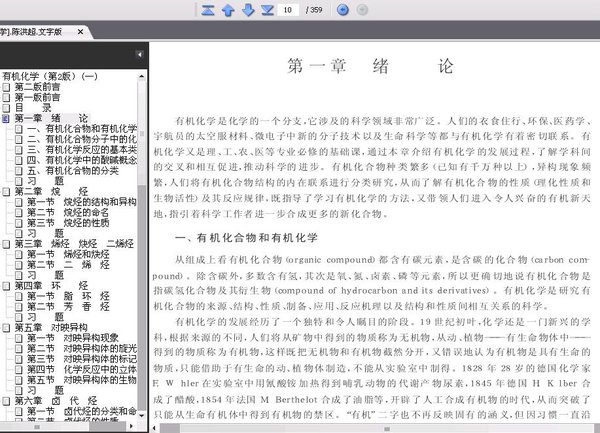The height and width of the screenshot is (433, 600).
Task: Open bookmark 五、有机化合物的分类
Action: click(73, 171)
